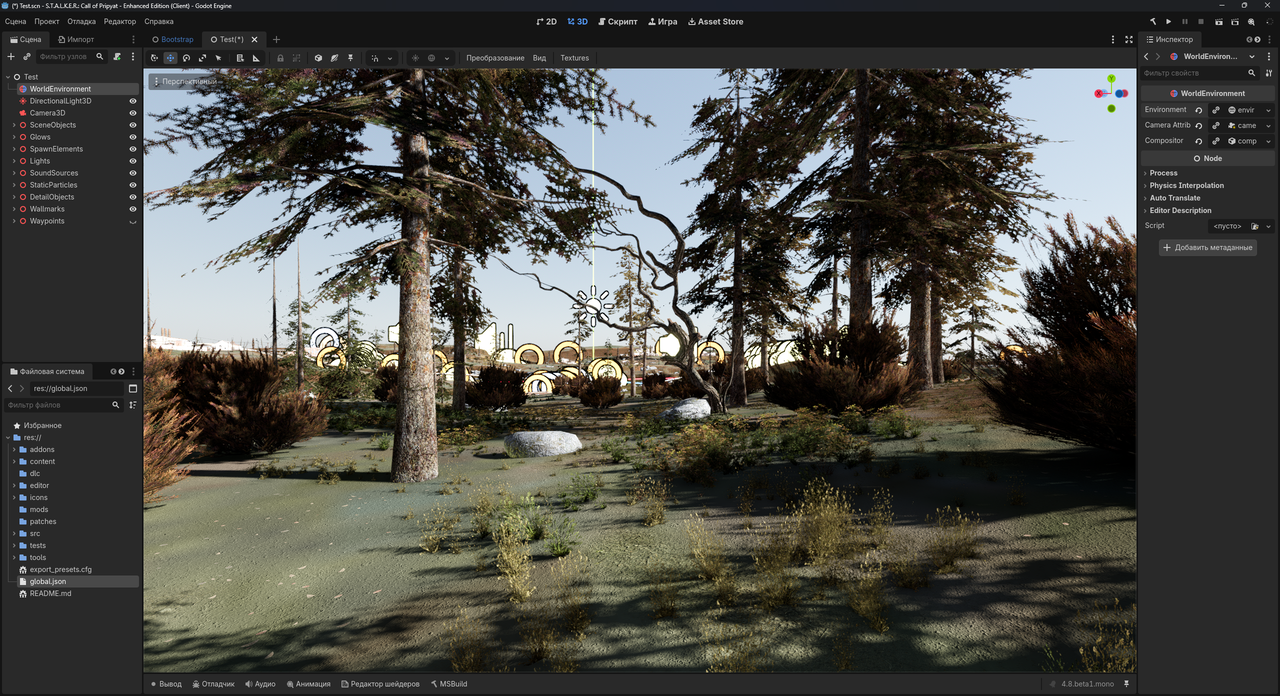Screen dimensions: 1280x696
Task: Toggle visibility of the Camera3D node
Action: point(133,113)
